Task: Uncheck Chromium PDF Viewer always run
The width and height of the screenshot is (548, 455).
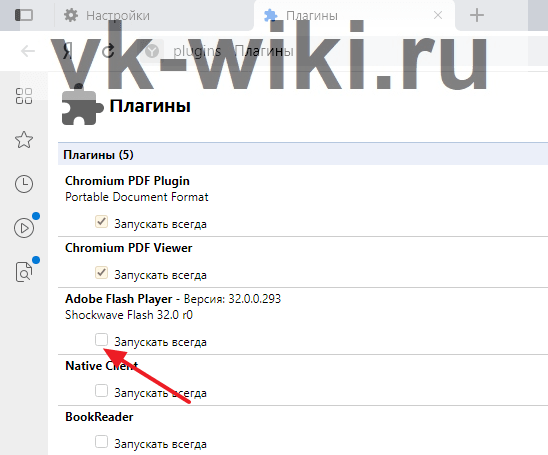Action: 101,273
